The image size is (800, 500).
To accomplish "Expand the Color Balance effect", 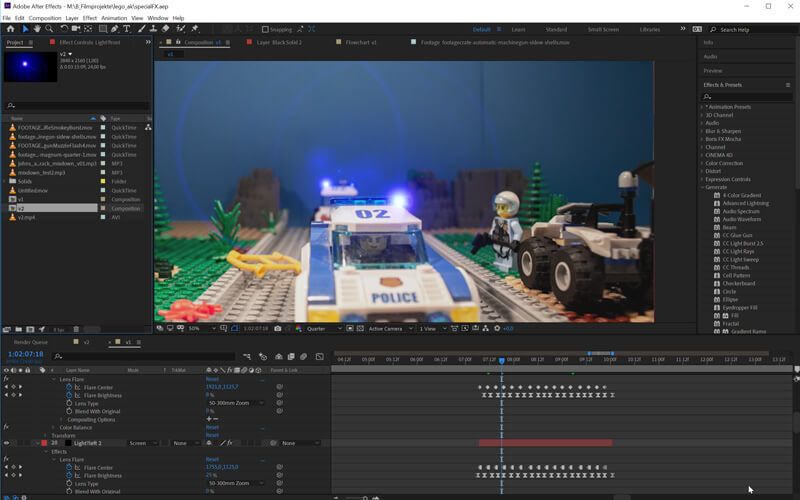I will click(54, 428).
